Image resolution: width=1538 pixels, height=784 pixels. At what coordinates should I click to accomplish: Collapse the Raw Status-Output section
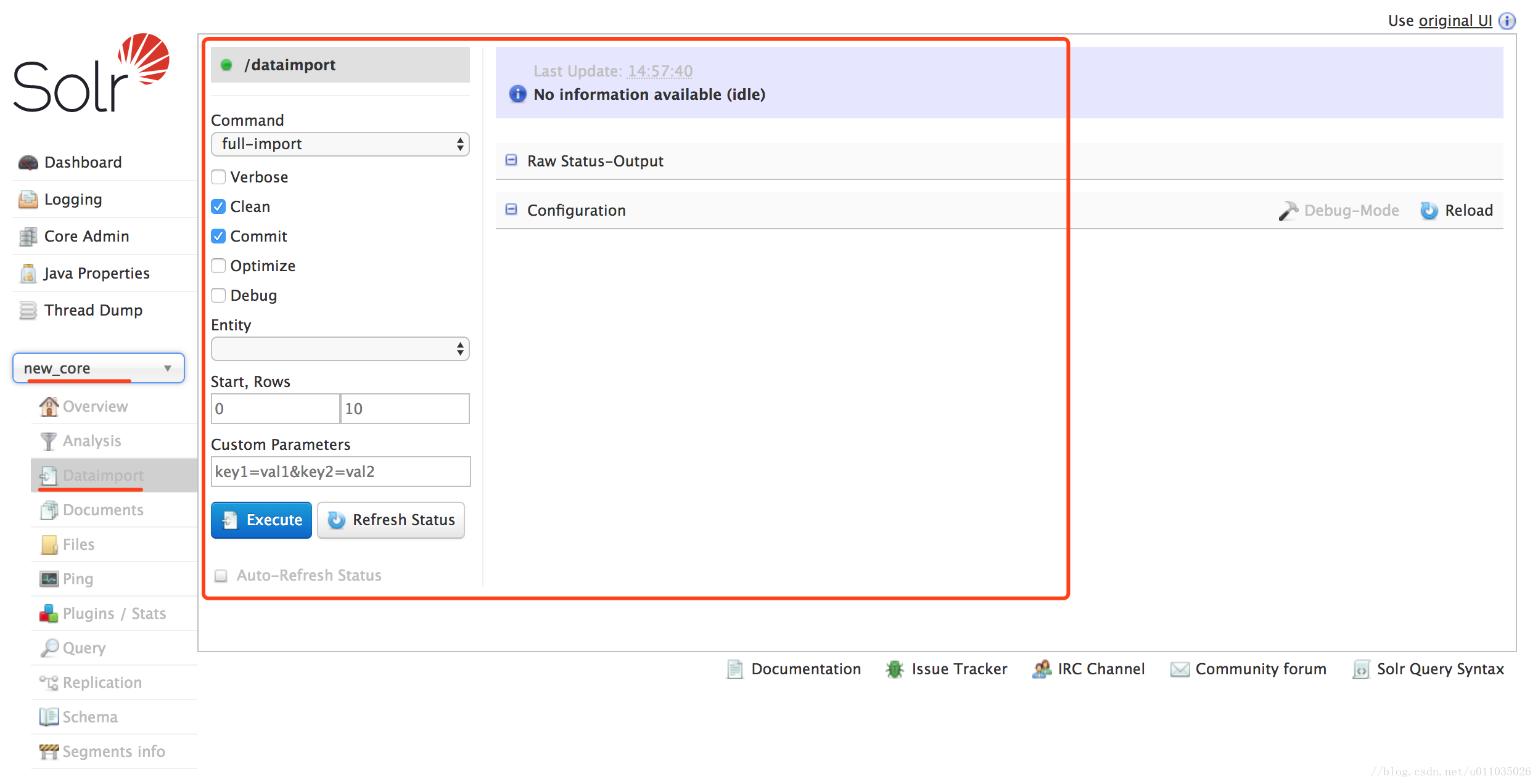[x=511, y=161]
